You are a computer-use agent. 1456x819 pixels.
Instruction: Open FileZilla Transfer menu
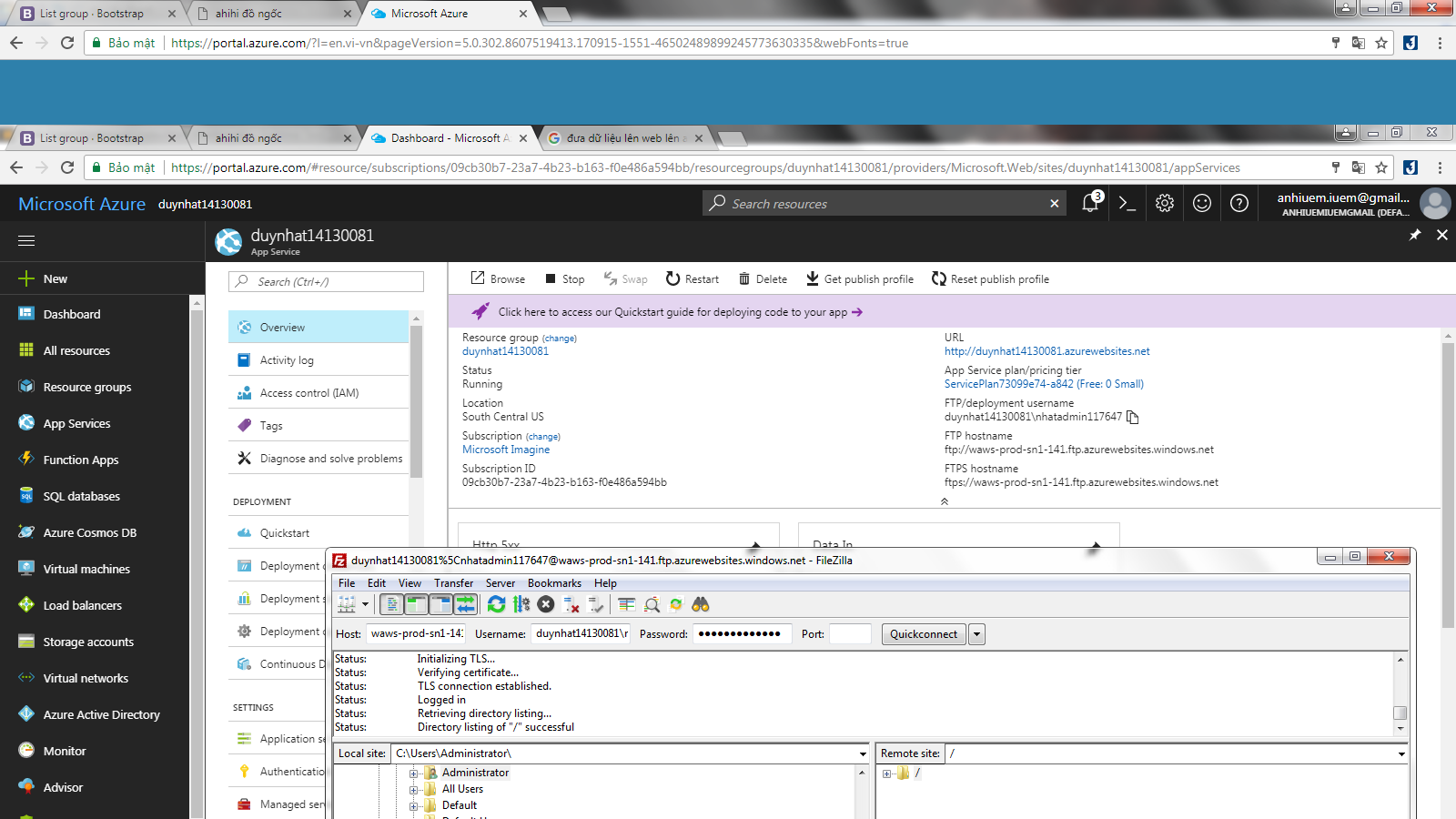[x=453, y=583]
